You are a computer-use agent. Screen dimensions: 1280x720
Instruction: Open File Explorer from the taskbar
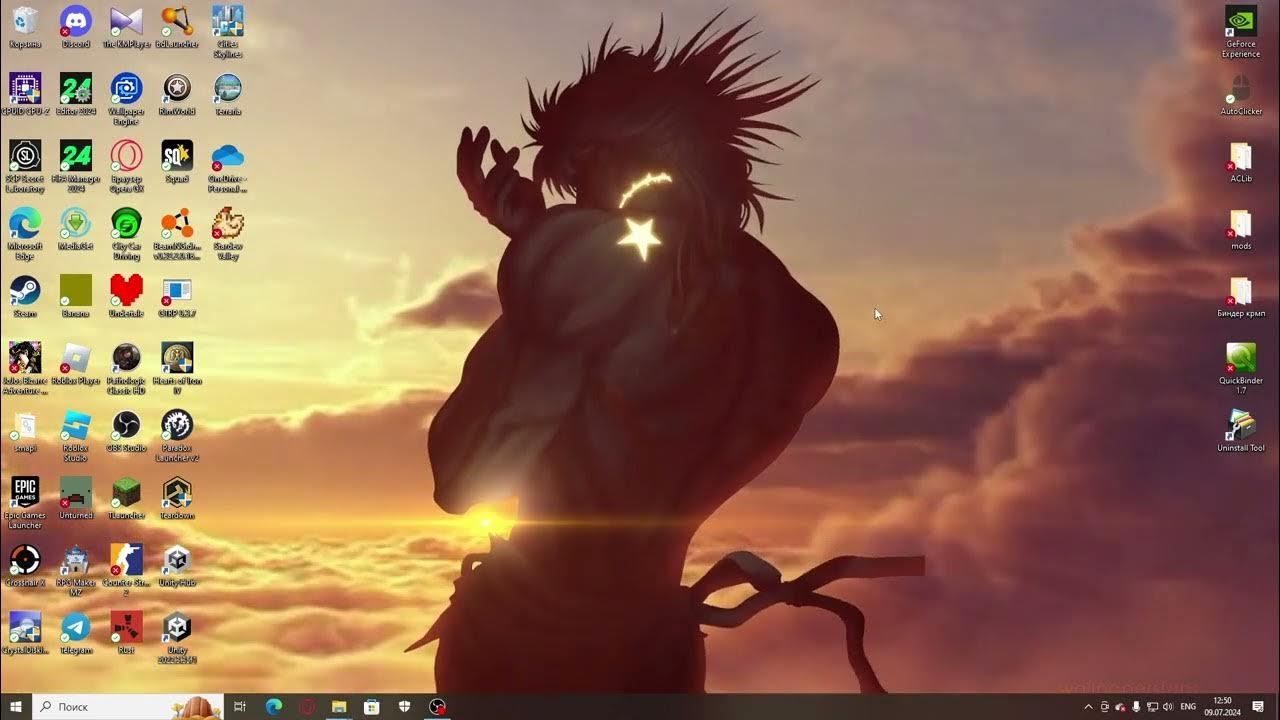coord(339,706)
